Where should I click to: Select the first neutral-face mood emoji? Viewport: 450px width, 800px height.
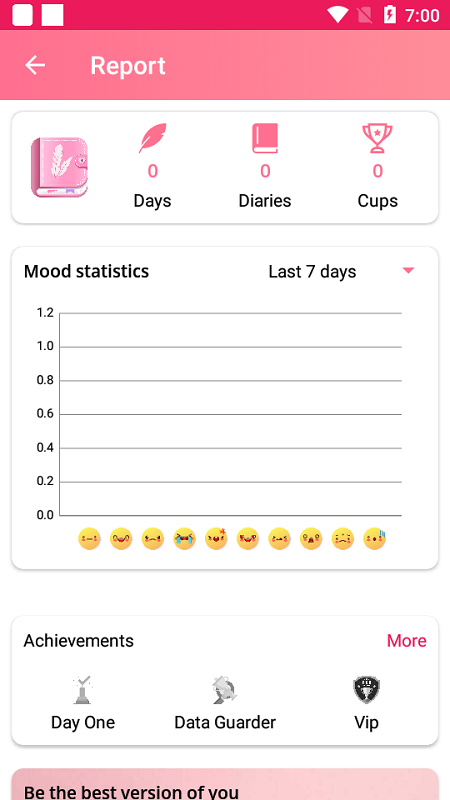pos(89,539)
